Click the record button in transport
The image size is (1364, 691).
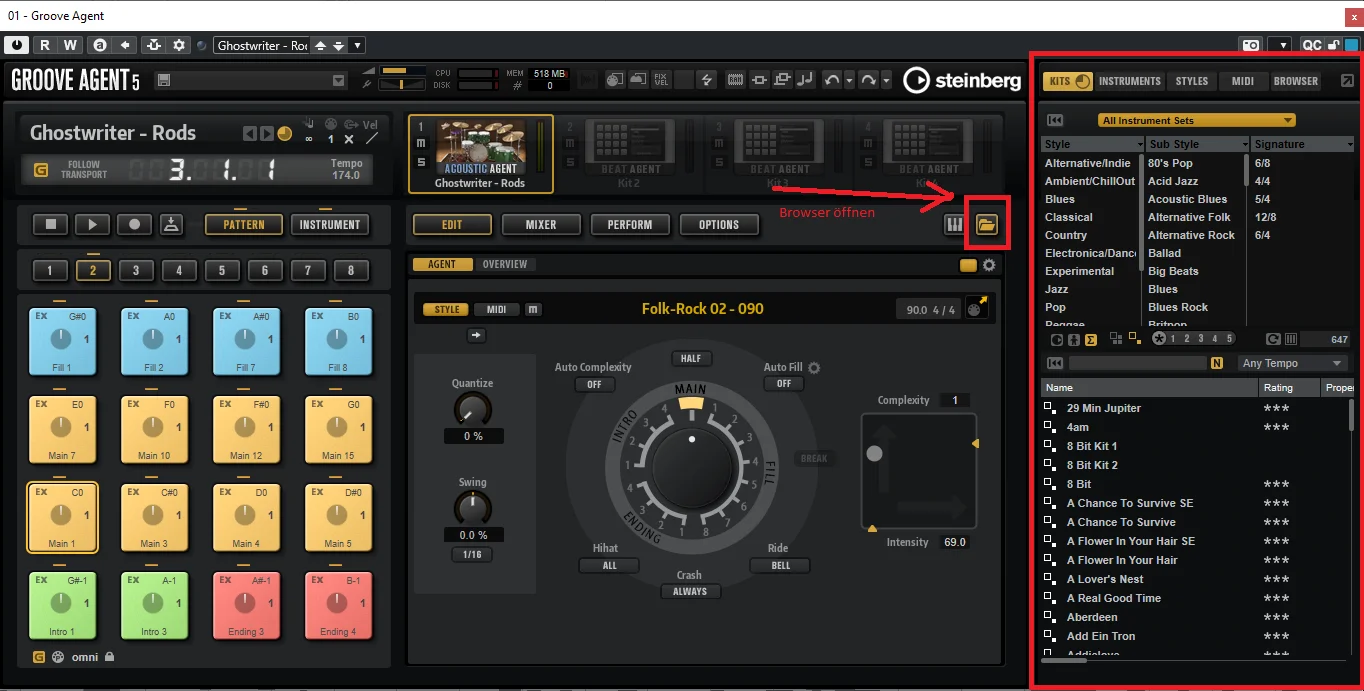(x=135, y=225)
